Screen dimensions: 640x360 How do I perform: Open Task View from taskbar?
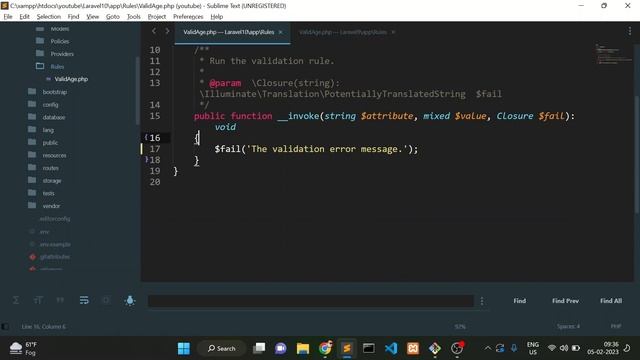pos(259,349)
